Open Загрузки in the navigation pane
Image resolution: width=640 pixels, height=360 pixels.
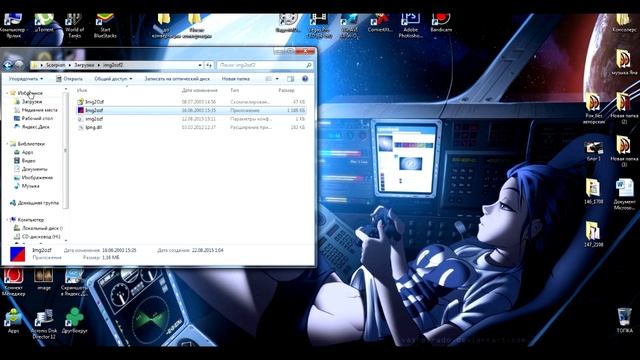point(28,101)
